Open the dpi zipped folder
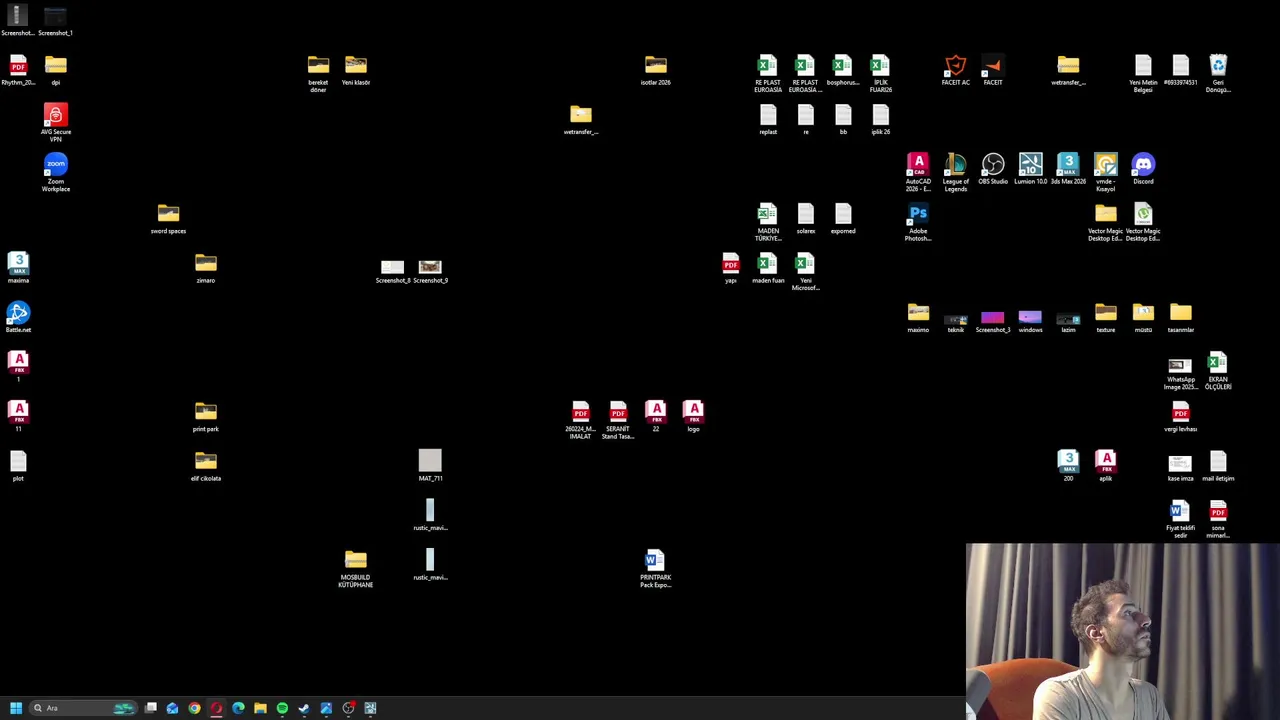Screen dimensions: 1280x720 56,70
